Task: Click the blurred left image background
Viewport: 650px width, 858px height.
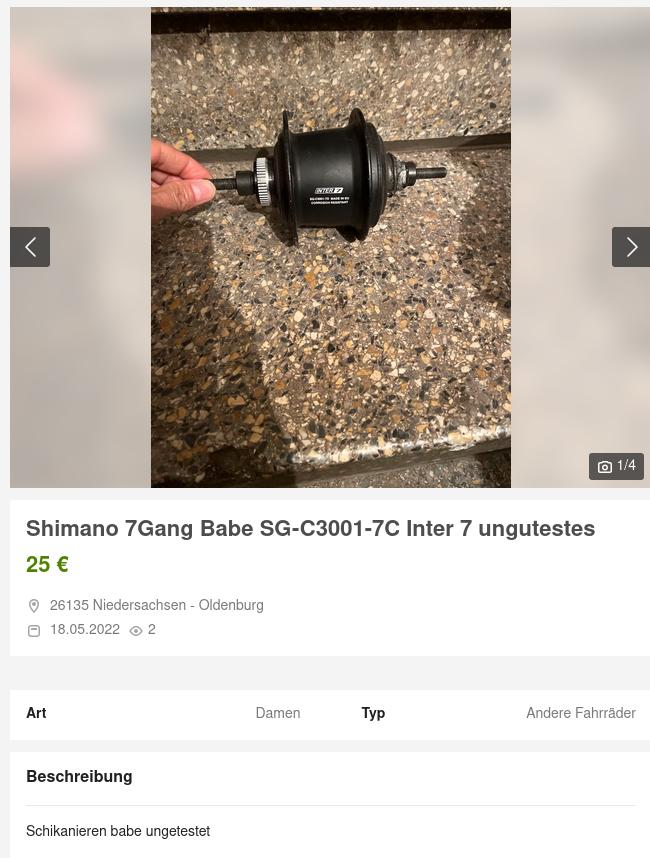Action: click(x=80, y=137)
